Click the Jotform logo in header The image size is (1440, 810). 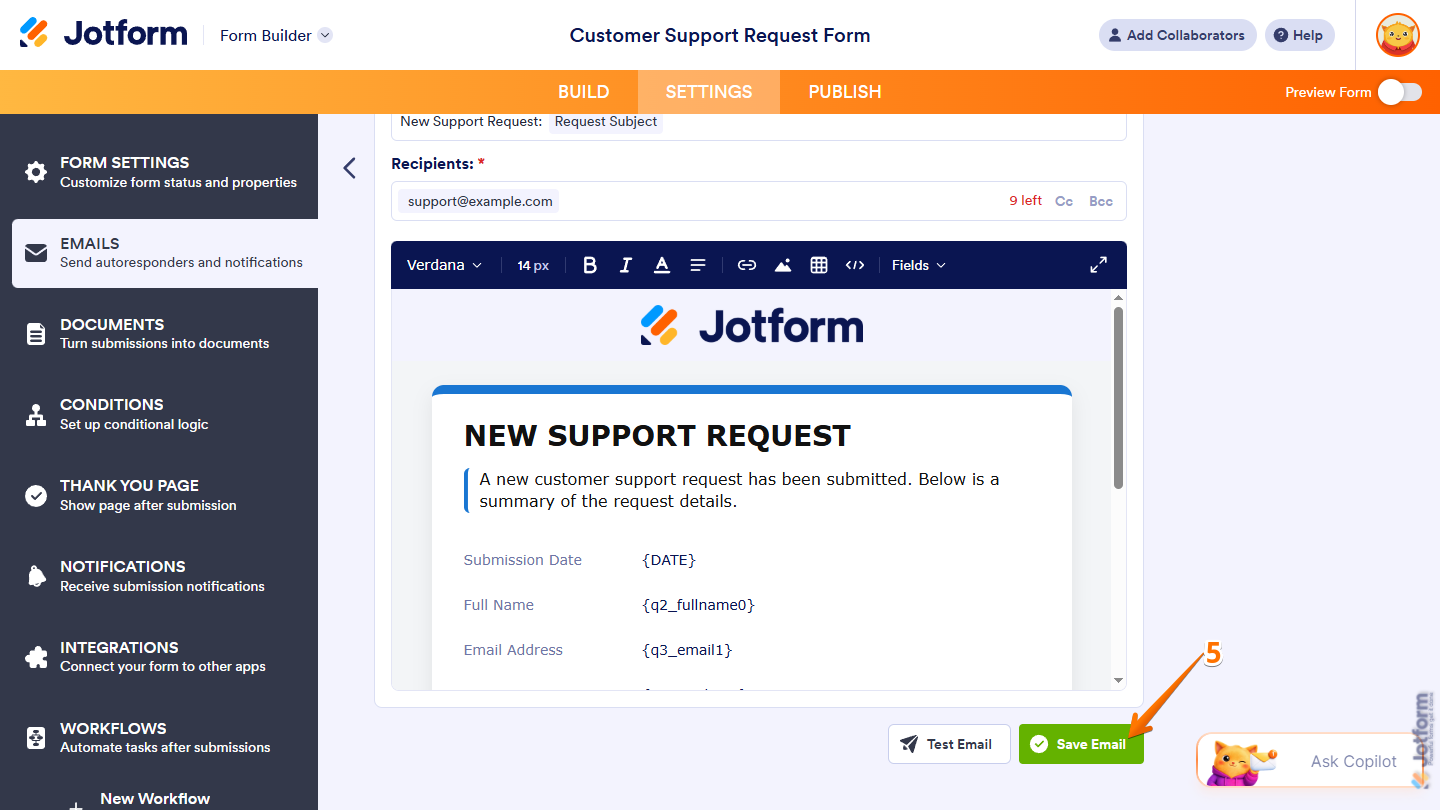(x=103, y=33)
